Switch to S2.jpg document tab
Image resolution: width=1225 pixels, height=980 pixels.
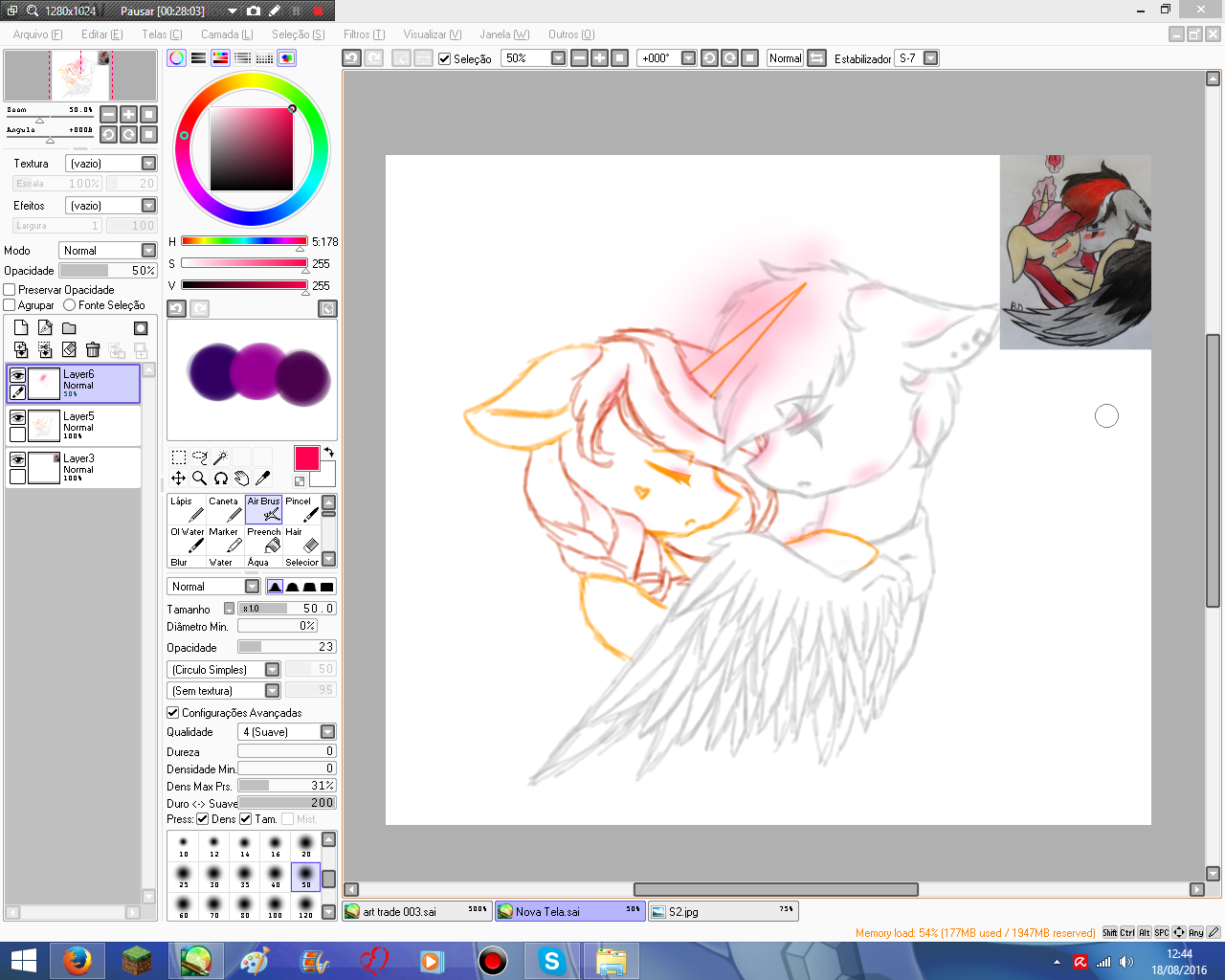tap(723, 911)
